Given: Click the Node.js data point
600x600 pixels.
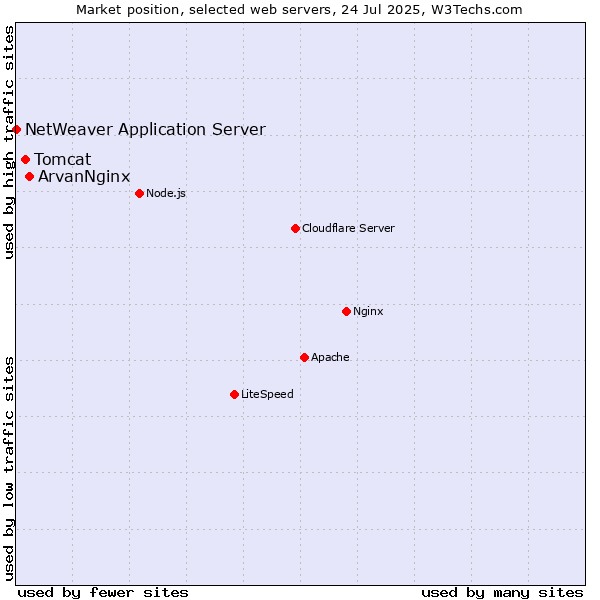Looking at the screenshot, I should coord(140,194).
